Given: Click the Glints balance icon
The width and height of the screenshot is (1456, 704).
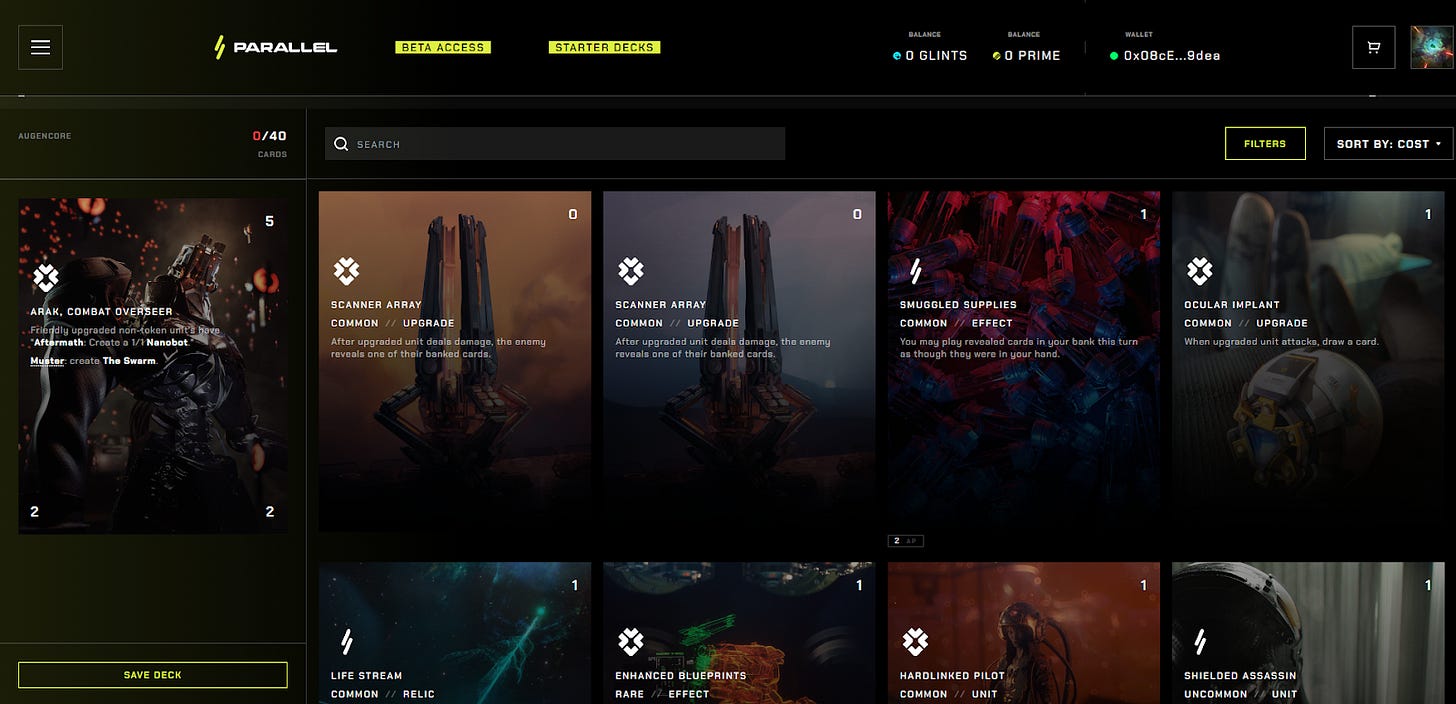Looking at the screenshot, I should (897, 56).
